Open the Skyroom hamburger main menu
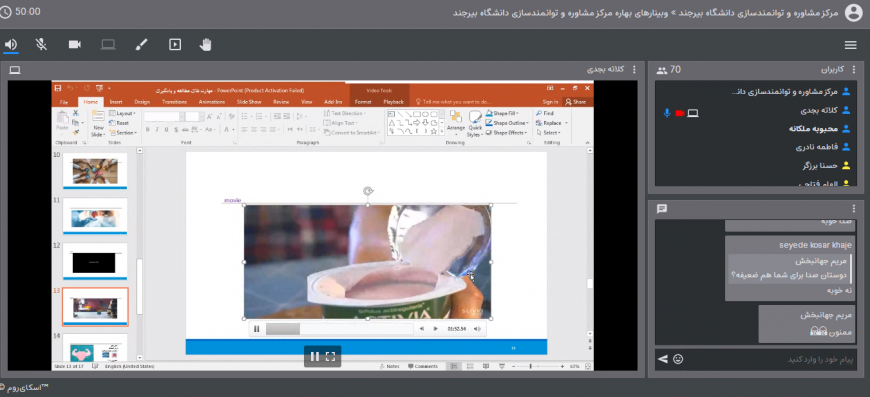The width and height of the screenshot is (870, 397). [851, 45]
